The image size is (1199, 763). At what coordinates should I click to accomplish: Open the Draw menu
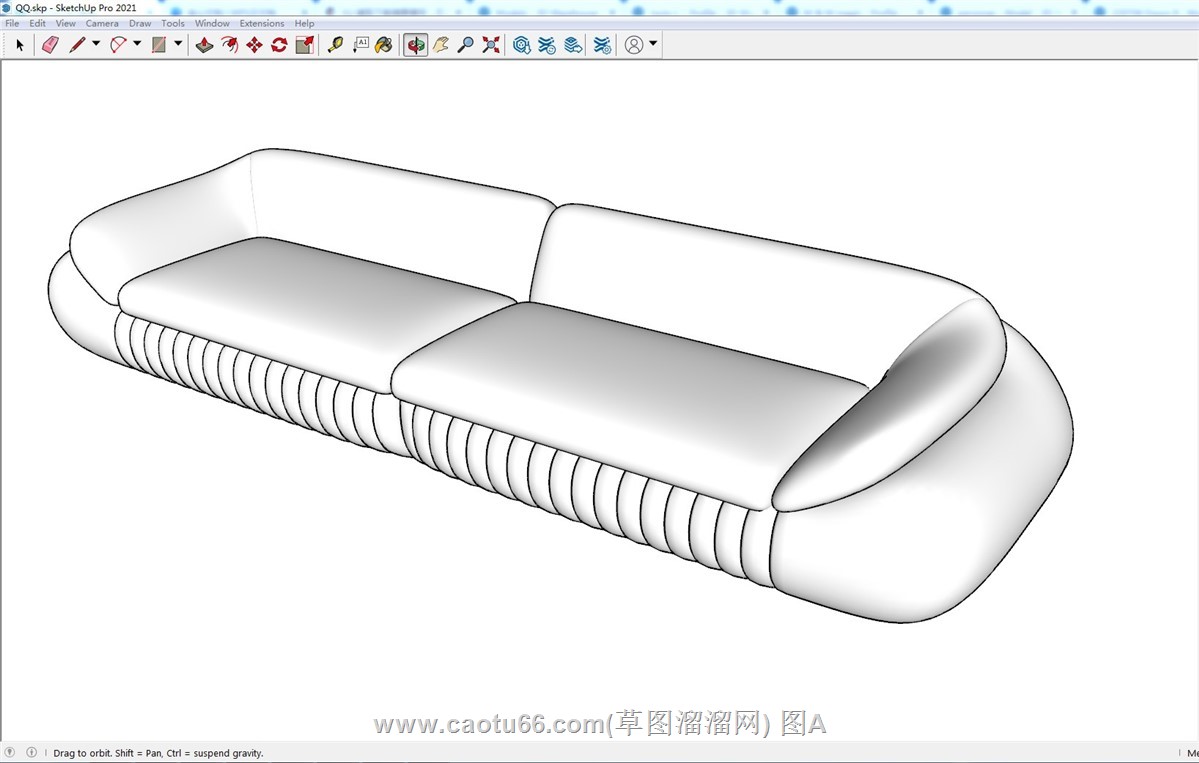[140, 23]
